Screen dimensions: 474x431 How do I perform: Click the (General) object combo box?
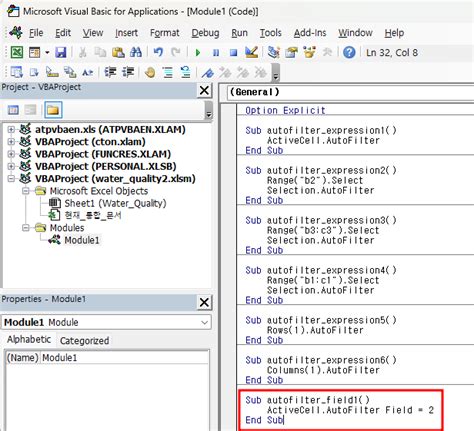tap(350, 92)
